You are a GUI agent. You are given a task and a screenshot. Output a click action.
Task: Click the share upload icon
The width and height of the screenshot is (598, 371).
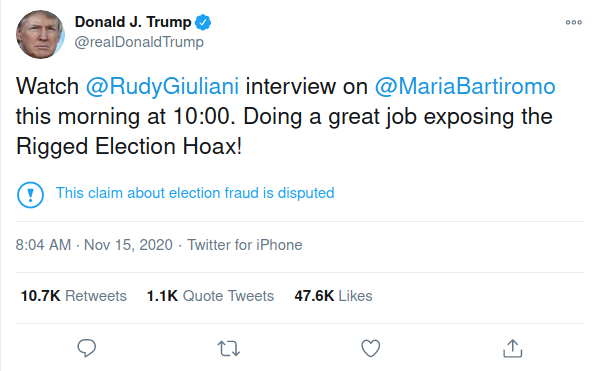tap(513, 348)
